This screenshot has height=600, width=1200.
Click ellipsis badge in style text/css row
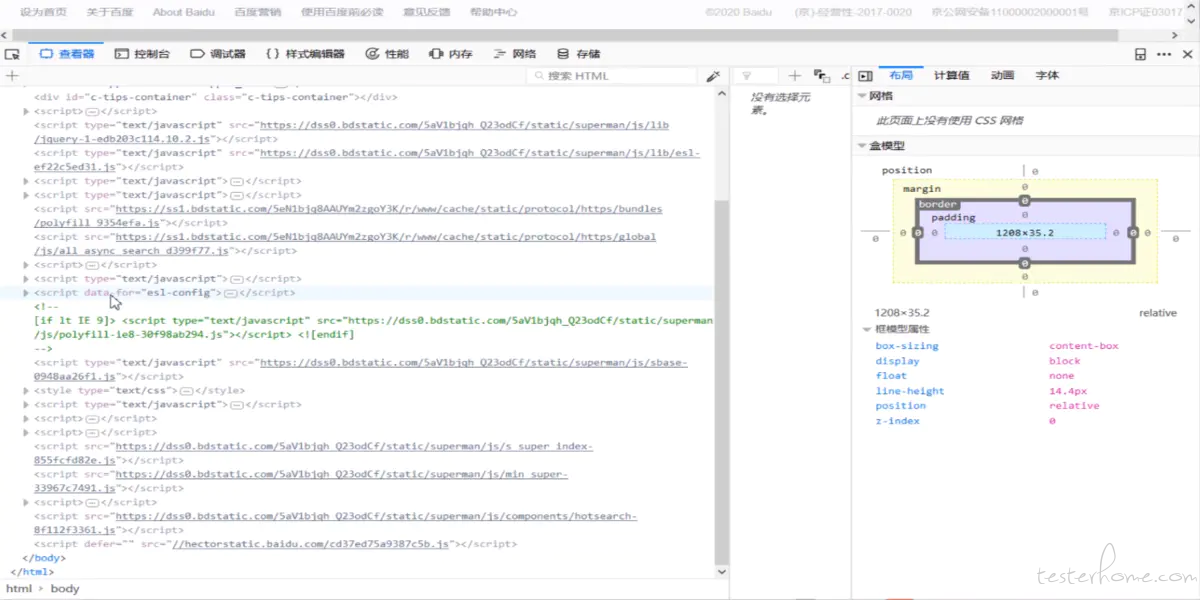(x=186, y=391)
